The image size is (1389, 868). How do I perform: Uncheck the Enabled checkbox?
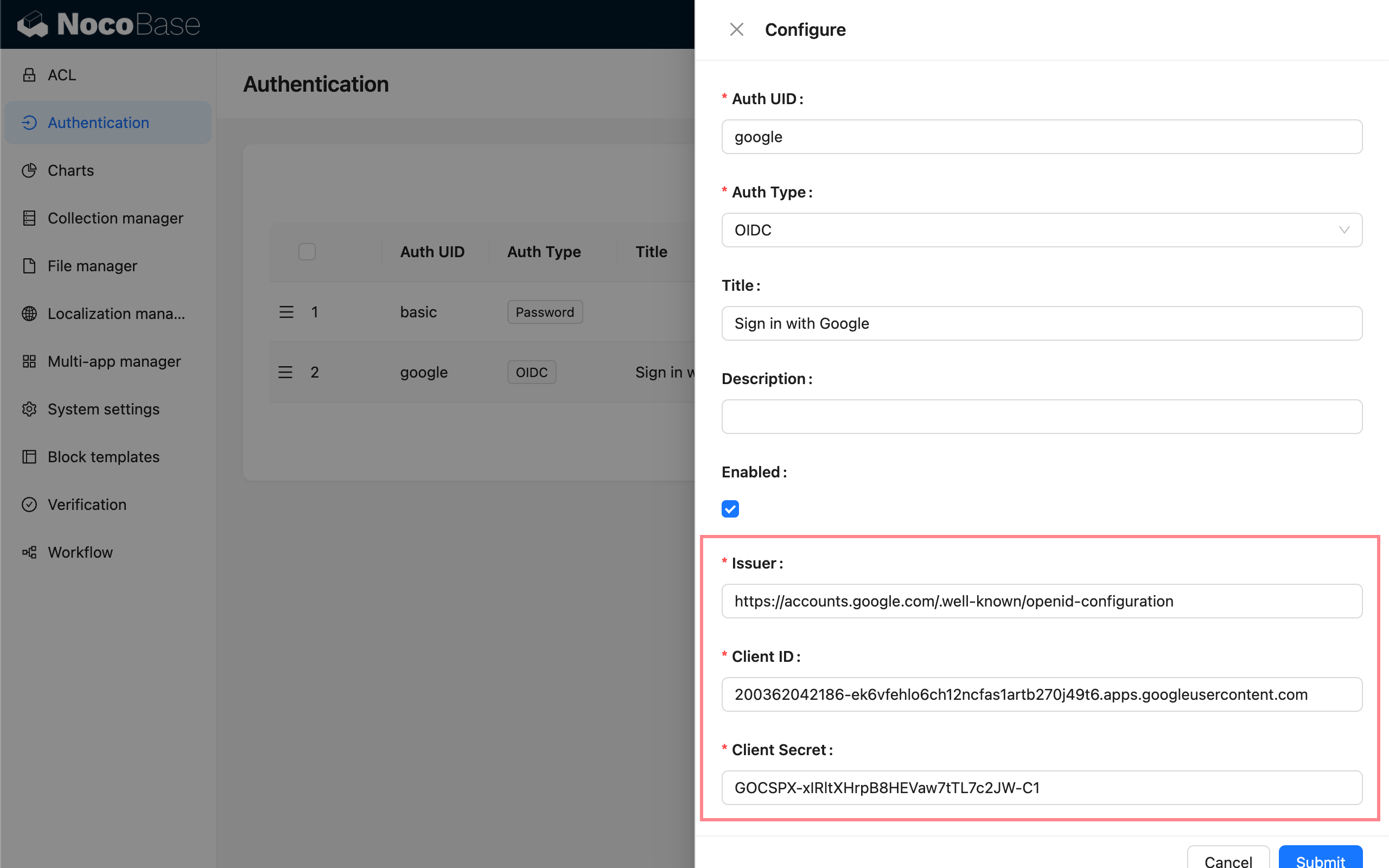(730, 509)
